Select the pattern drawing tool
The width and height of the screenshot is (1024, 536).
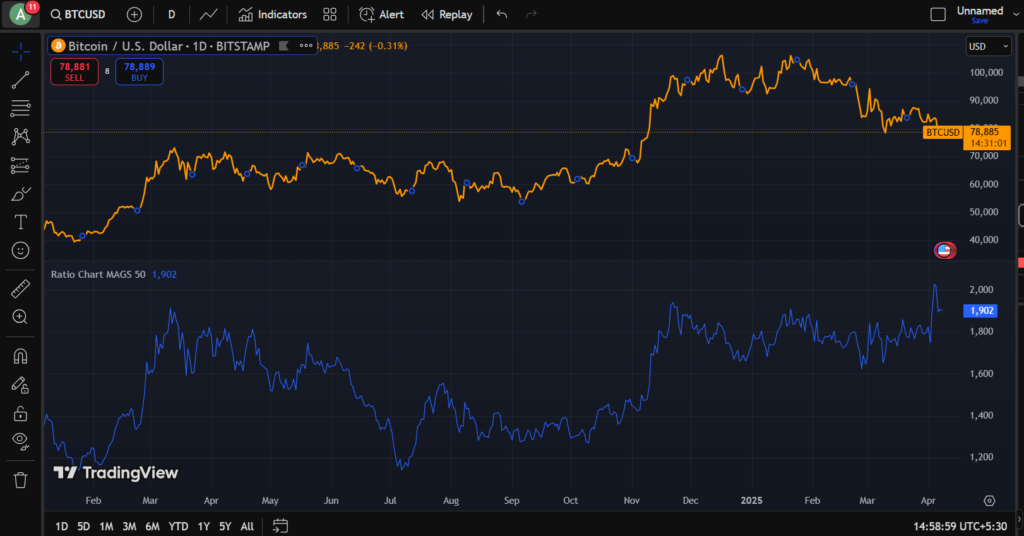pyautogui.click(x=20, y=136)
